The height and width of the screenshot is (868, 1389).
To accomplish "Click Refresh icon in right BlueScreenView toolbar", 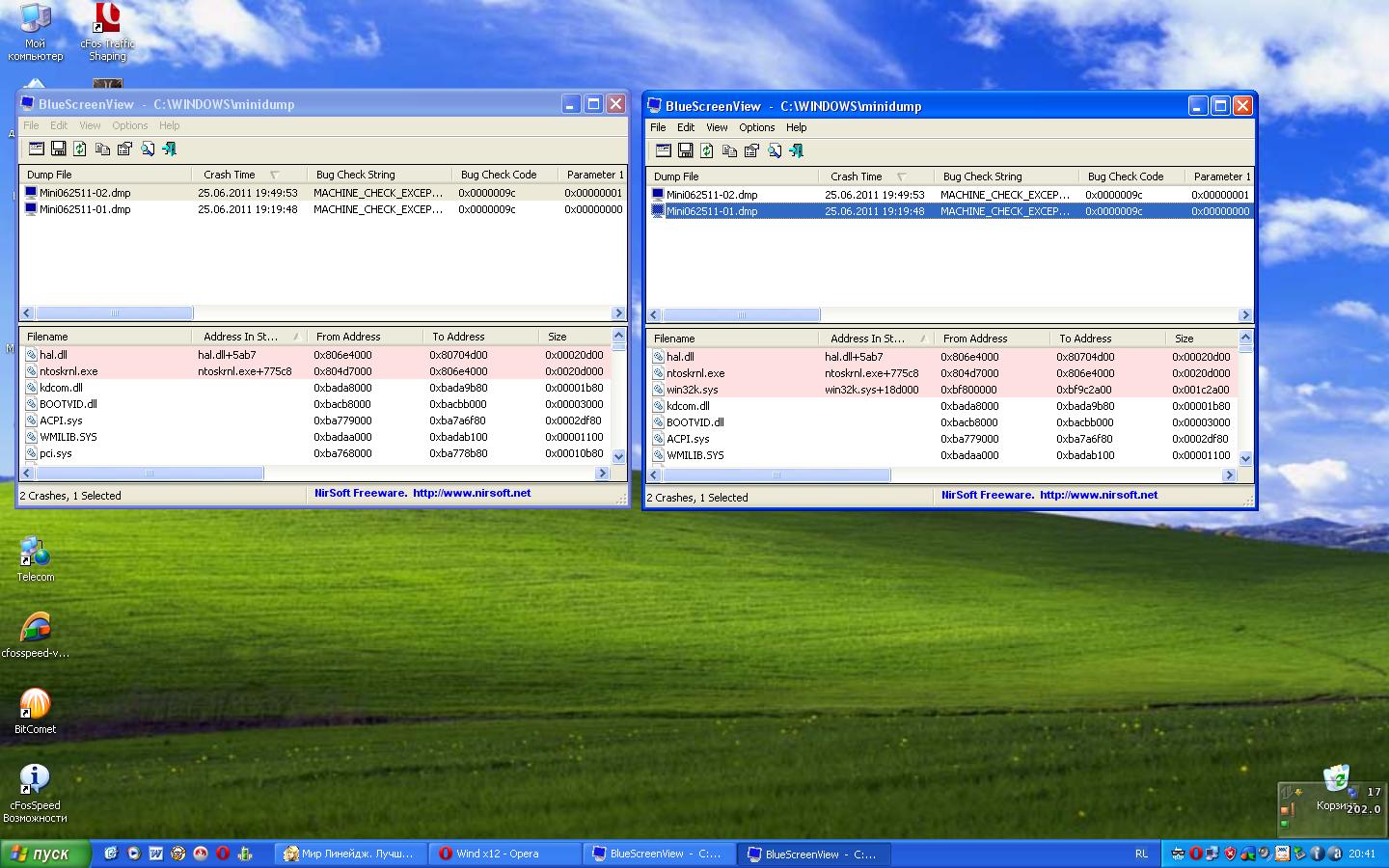I will point(707,150).
